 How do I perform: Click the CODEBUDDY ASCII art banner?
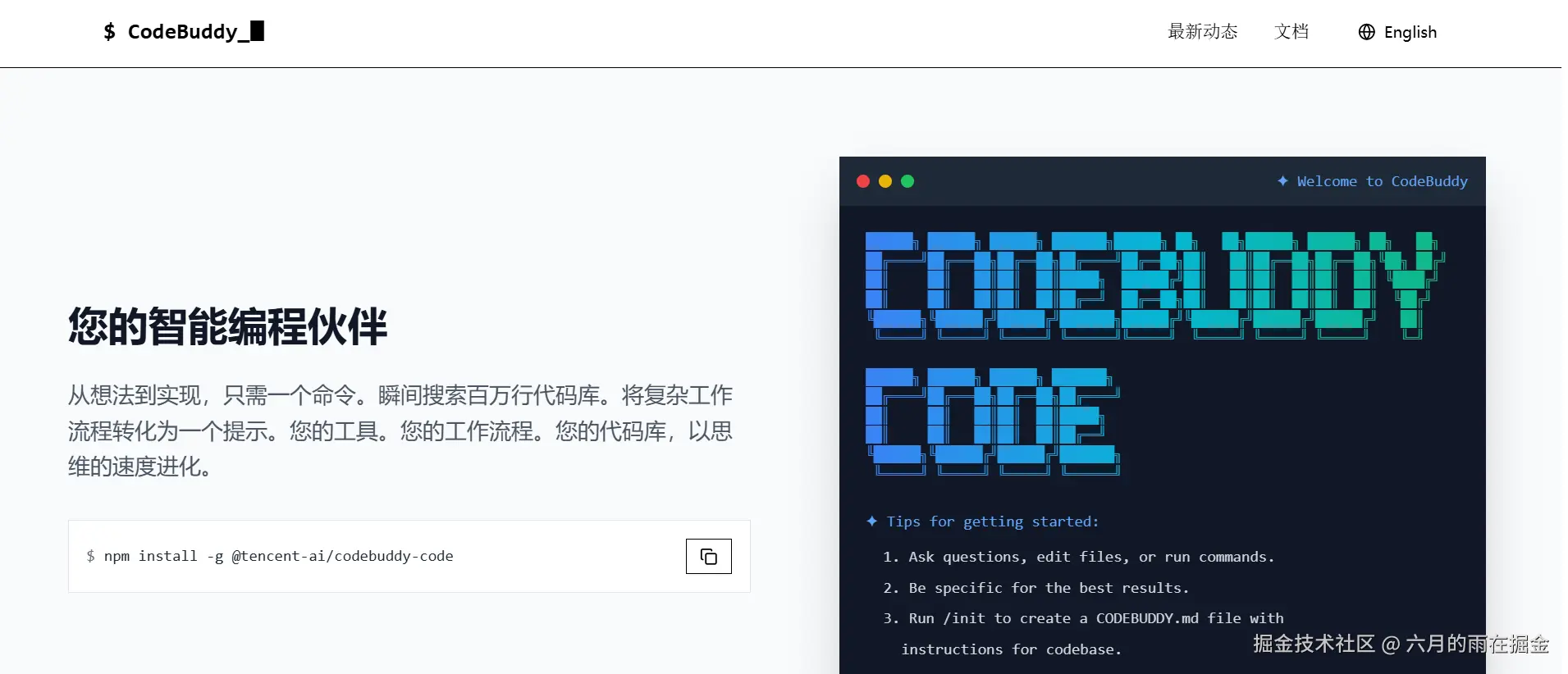point(1155,285)
